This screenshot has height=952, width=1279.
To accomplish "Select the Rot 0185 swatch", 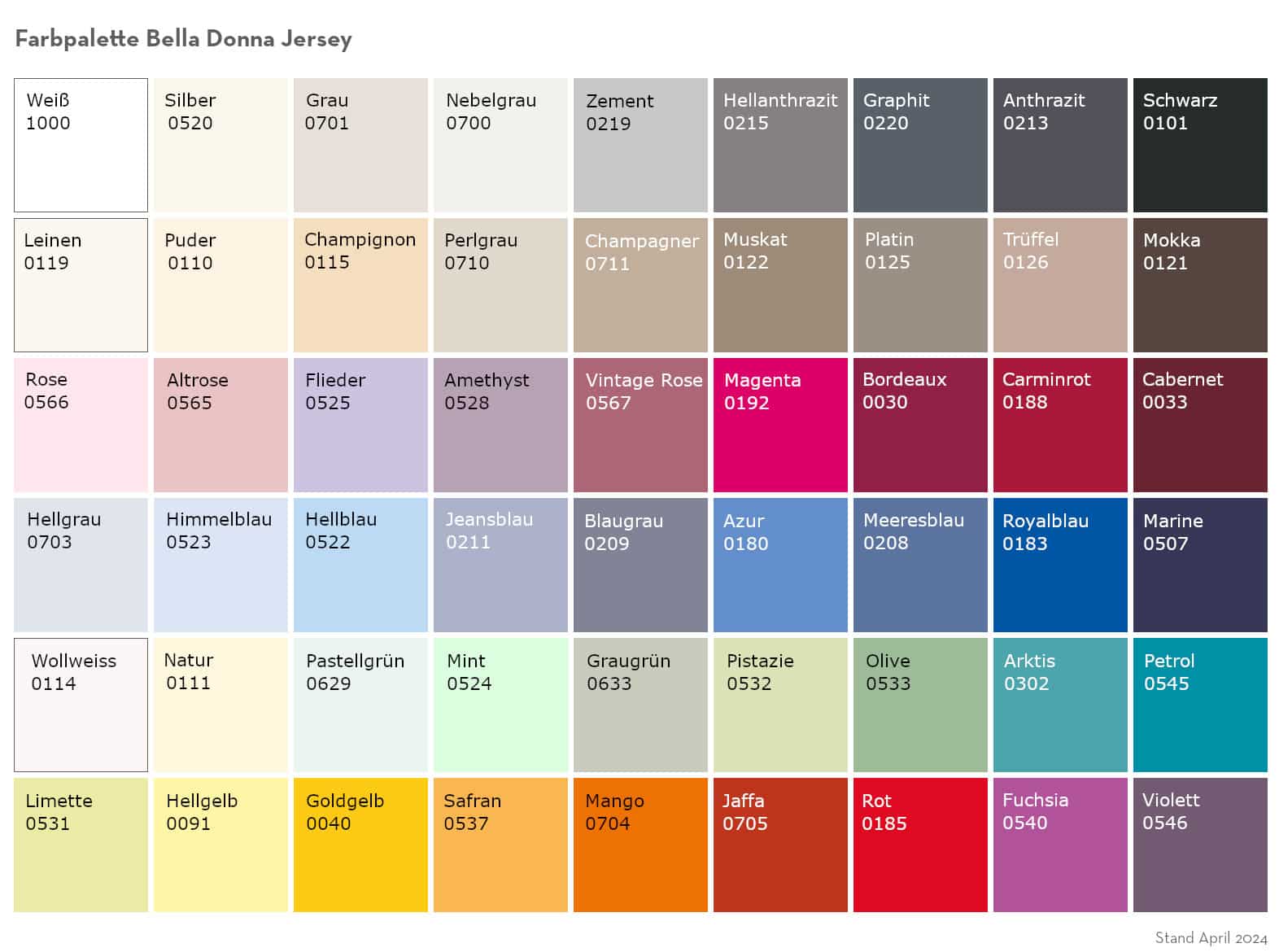I will pos(920,845).
